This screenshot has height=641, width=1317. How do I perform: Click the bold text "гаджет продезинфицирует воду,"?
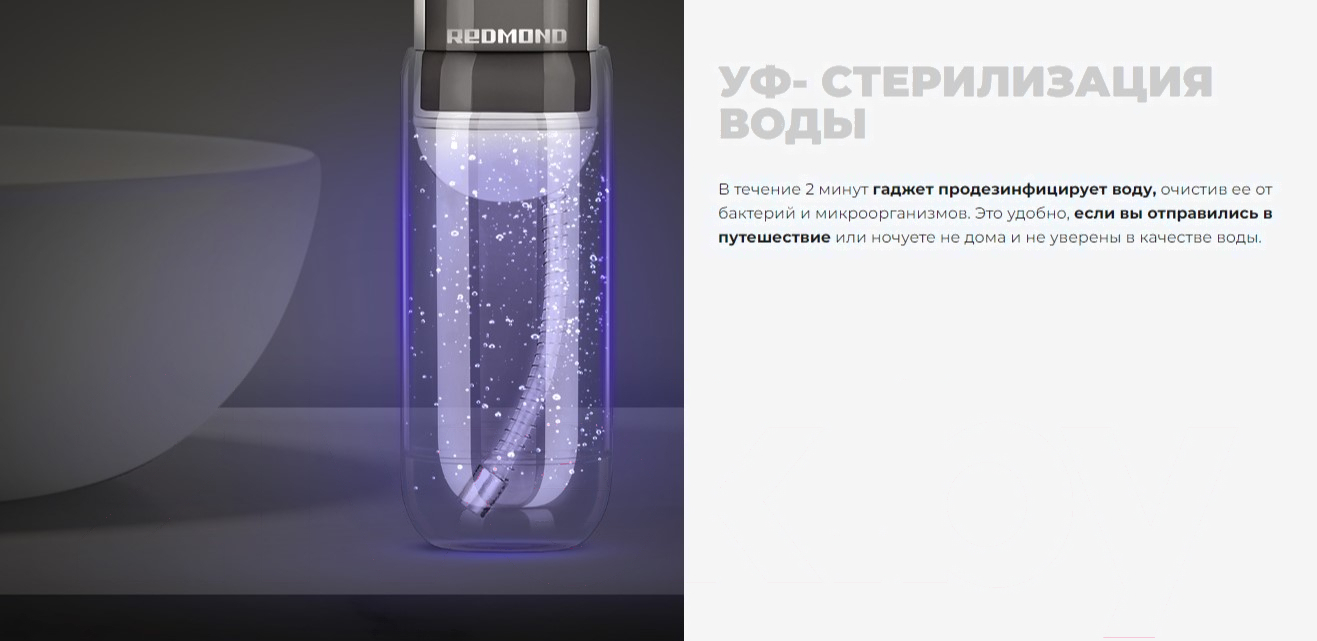pos(1014,189)
